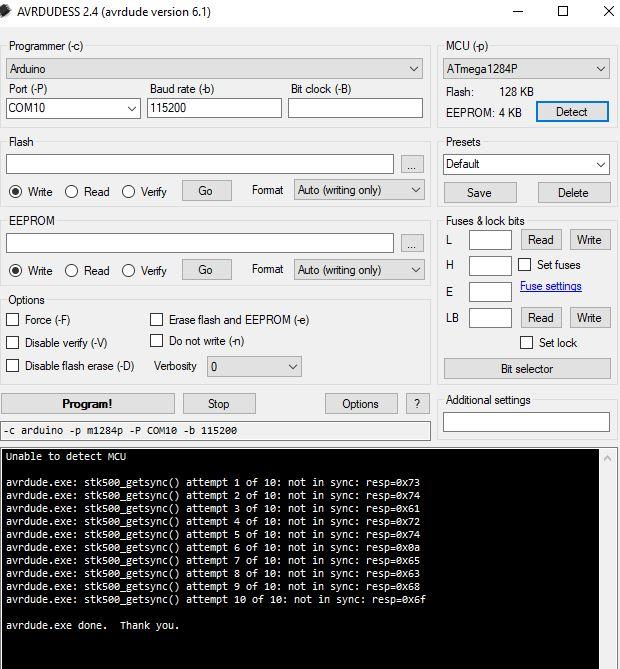Screen dimensions: 620x669
Task: Browse for an EEPROM file
Action: click(x=412, y=243)
